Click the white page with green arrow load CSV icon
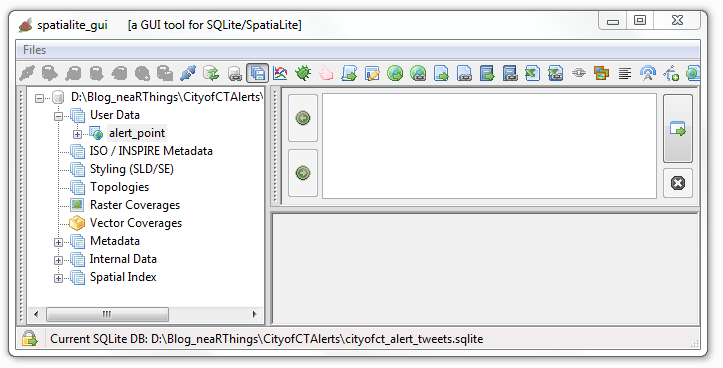The image size is (723, 368). click(x=441, y=73)
